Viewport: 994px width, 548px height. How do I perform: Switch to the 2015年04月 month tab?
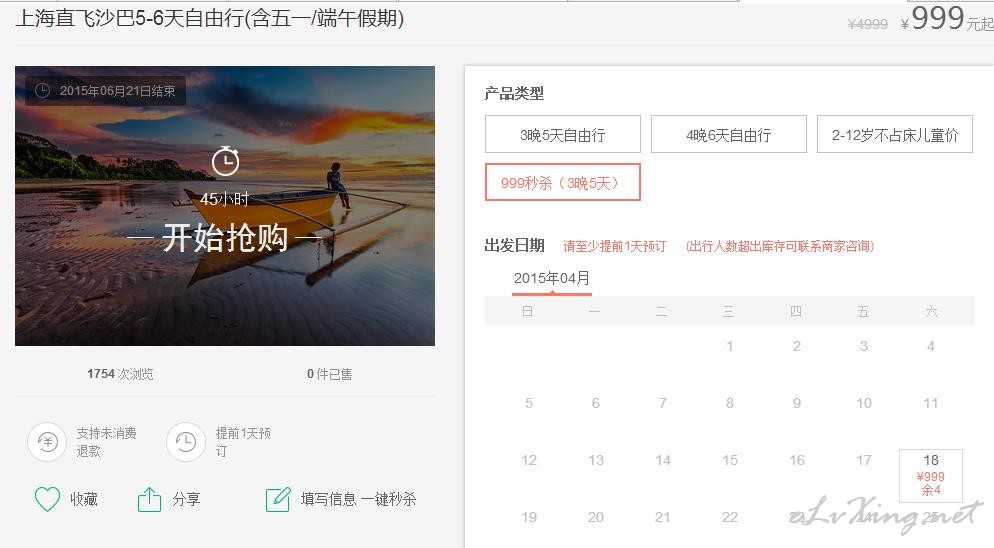click(x=552, y=278)
